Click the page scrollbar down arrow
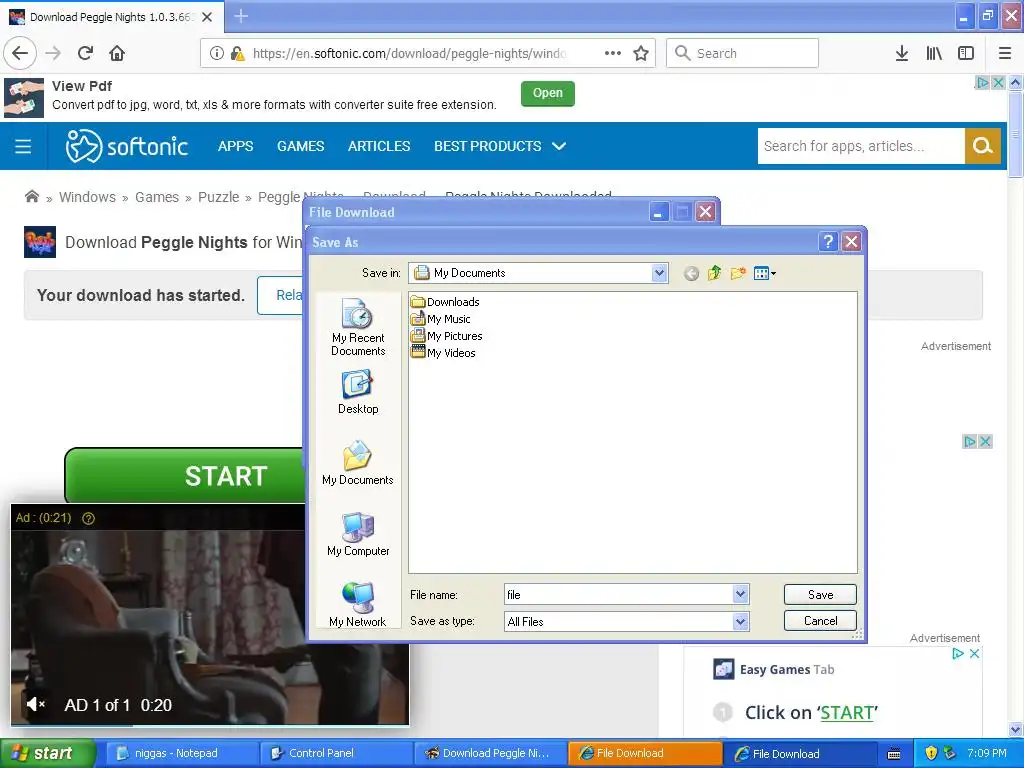Viewport: 1024px width, 768px height. [1016, 729]
